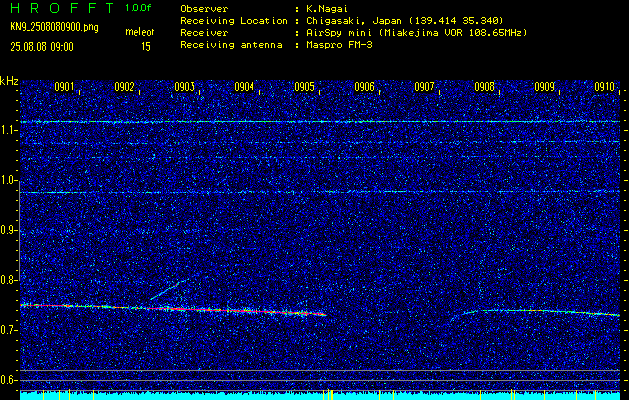Click the HROFFT program title
The width and height of the screenshot is (629, 400).
point(62,8)
